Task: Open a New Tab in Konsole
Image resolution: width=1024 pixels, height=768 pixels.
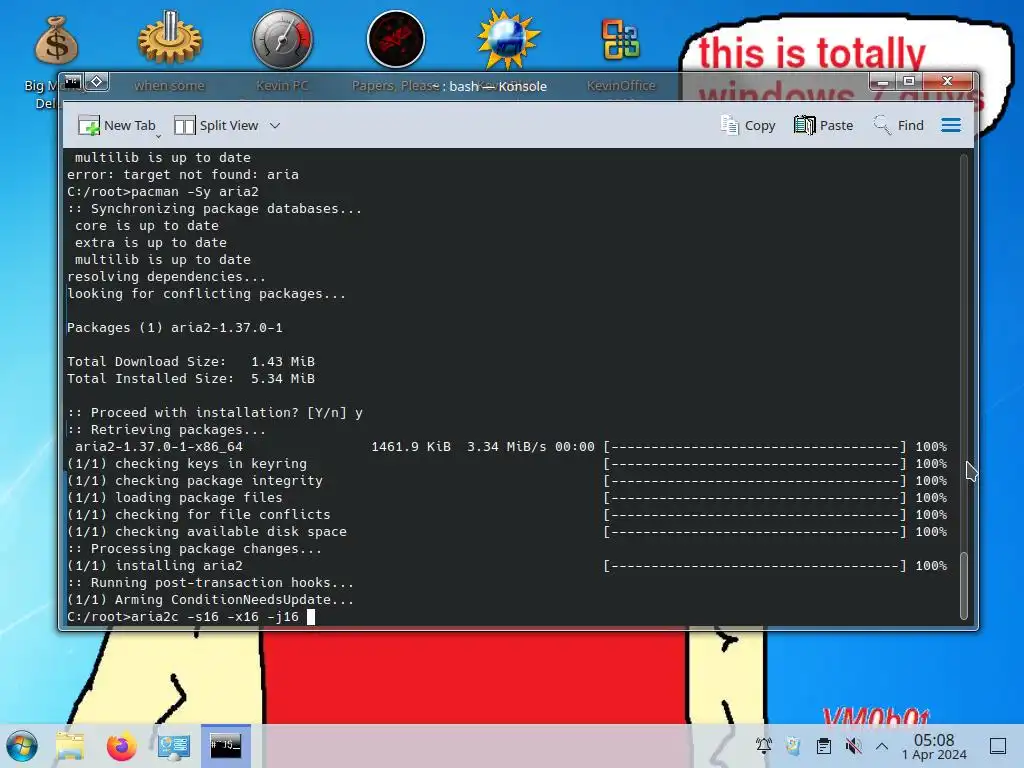Action: point(116,125)
